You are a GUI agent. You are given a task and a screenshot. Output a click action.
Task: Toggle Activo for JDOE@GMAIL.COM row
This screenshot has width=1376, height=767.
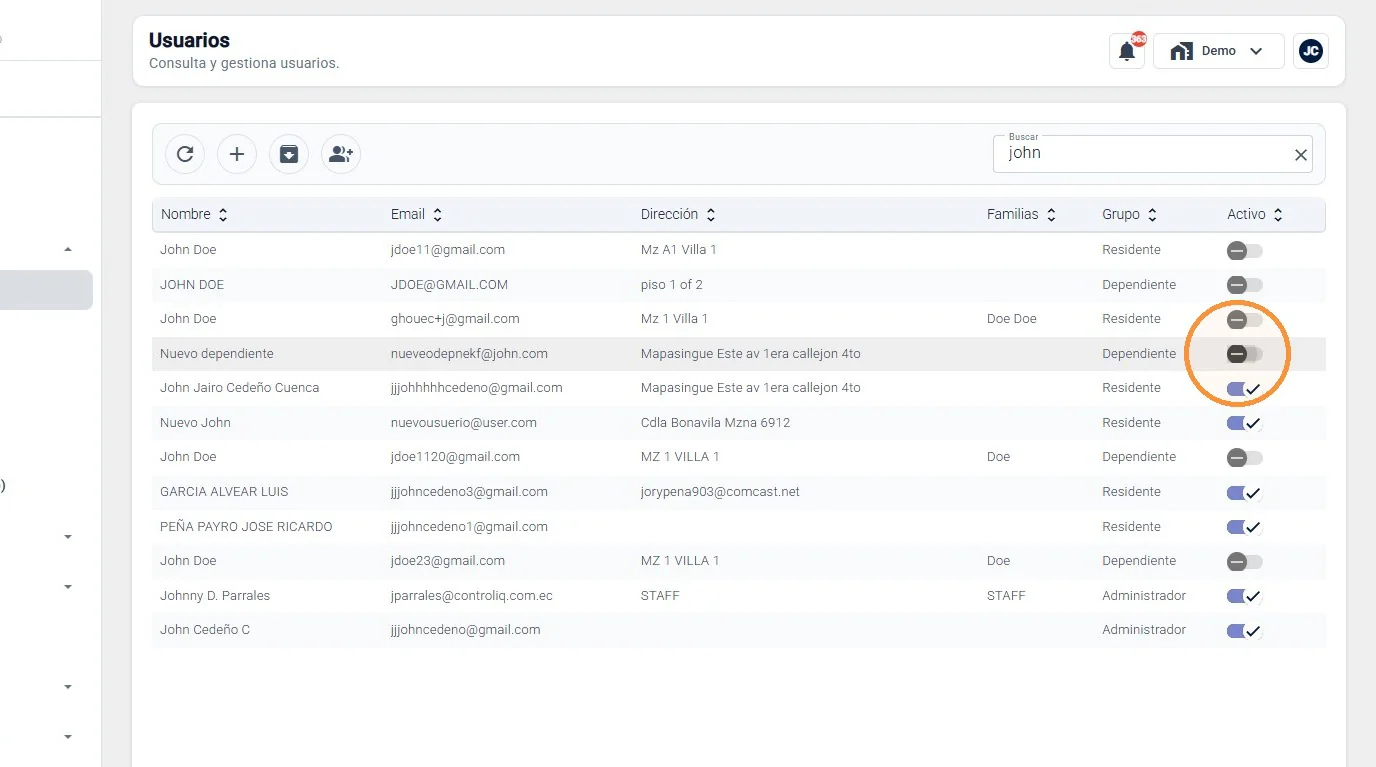point(1245,285)
